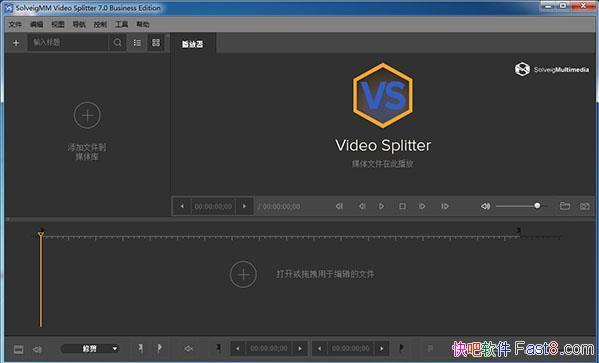
Task: Open the 修剪 (Trim) mode dropdown
Action: (90, 348)
